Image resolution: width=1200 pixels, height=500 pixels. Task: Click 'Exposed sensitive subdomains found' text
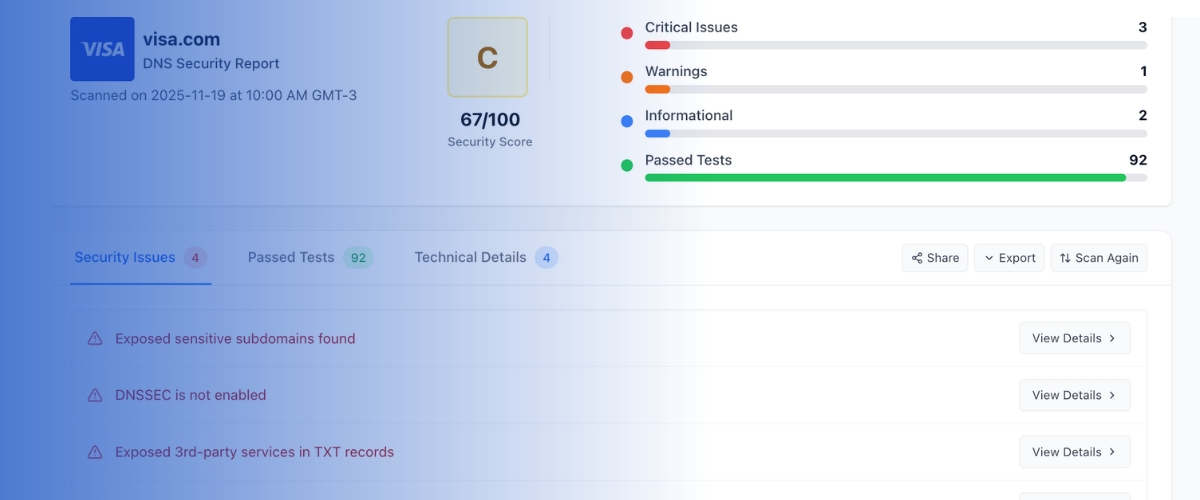click(x=235, y=339)
